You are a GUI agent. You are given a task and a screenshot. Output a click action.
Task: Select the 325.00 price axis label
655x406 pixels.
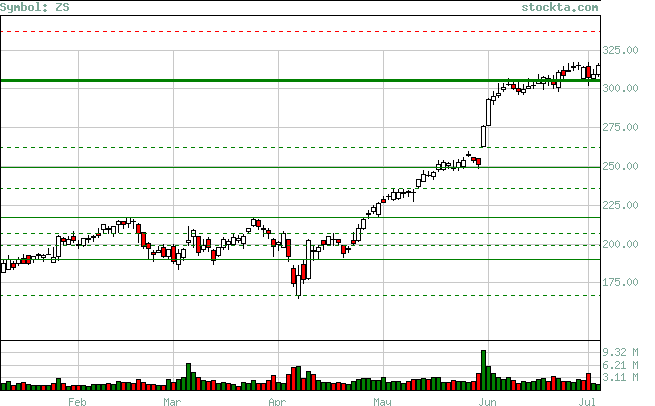click(620, 50)
